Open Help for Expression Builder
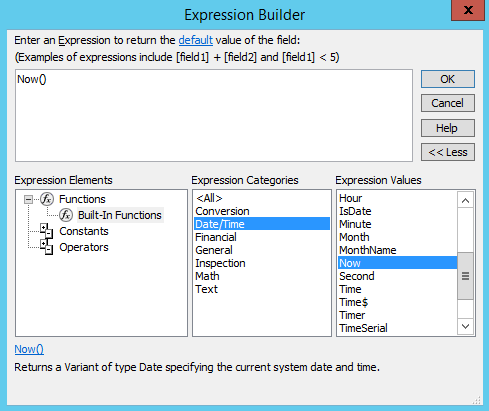This screenshot has height=411, width=489. point(448,128)
